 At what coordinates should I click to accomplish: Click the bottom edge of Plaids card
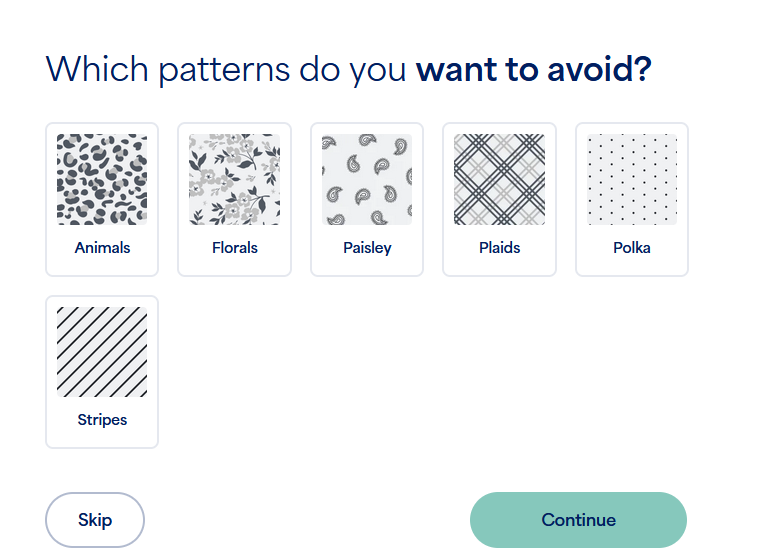[499, 275]
